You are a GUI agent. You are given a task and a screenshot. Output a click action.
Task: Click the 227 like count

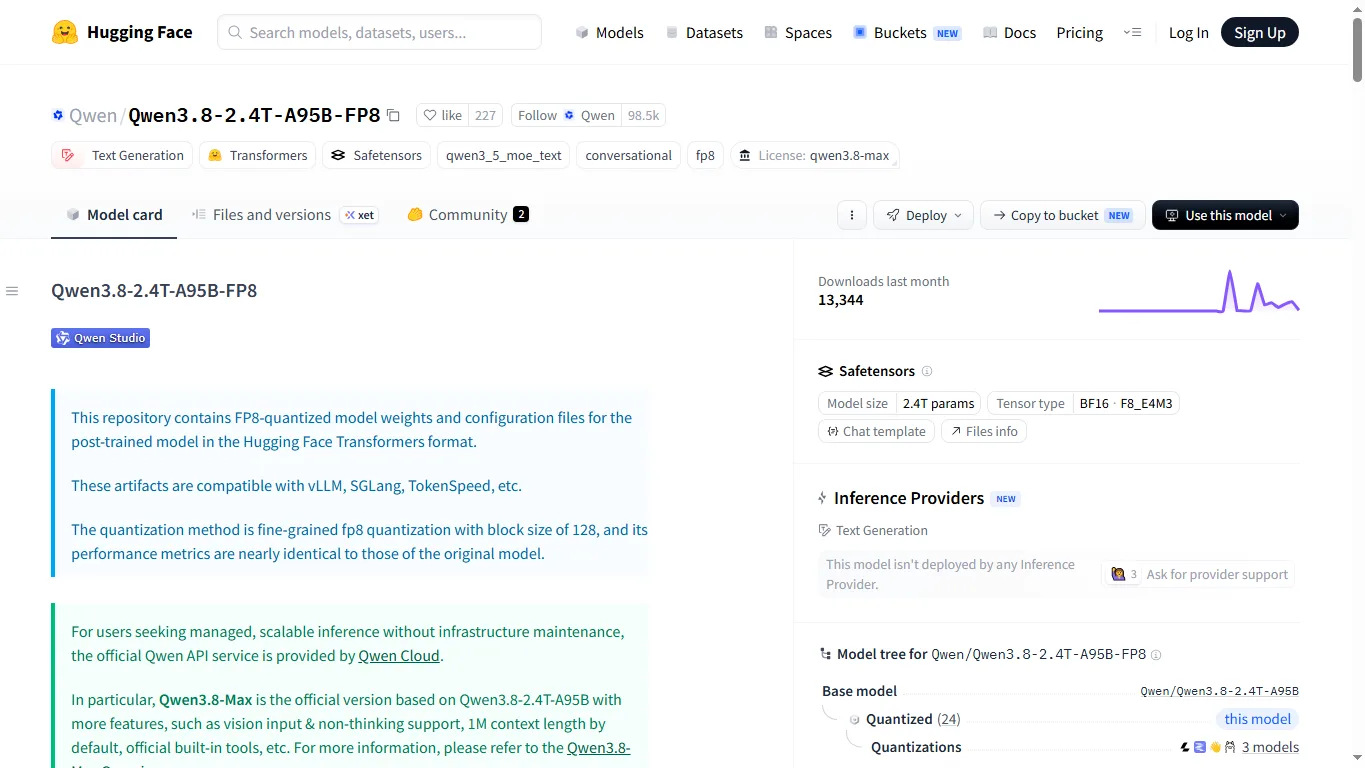(485, 116)
